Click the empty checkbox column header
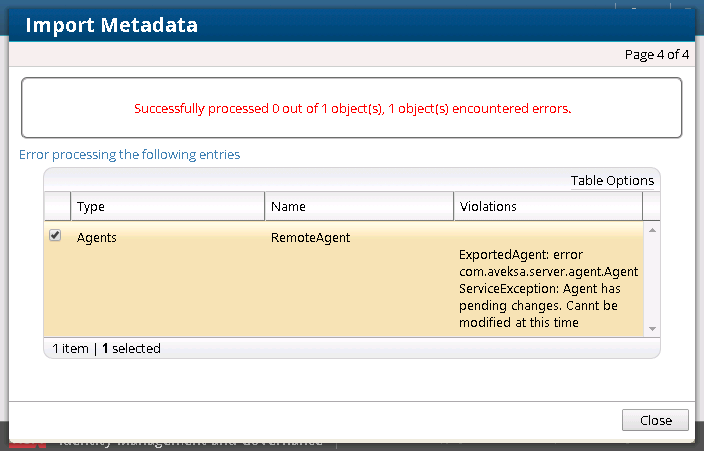704x451 pixels. coord(57,207)
